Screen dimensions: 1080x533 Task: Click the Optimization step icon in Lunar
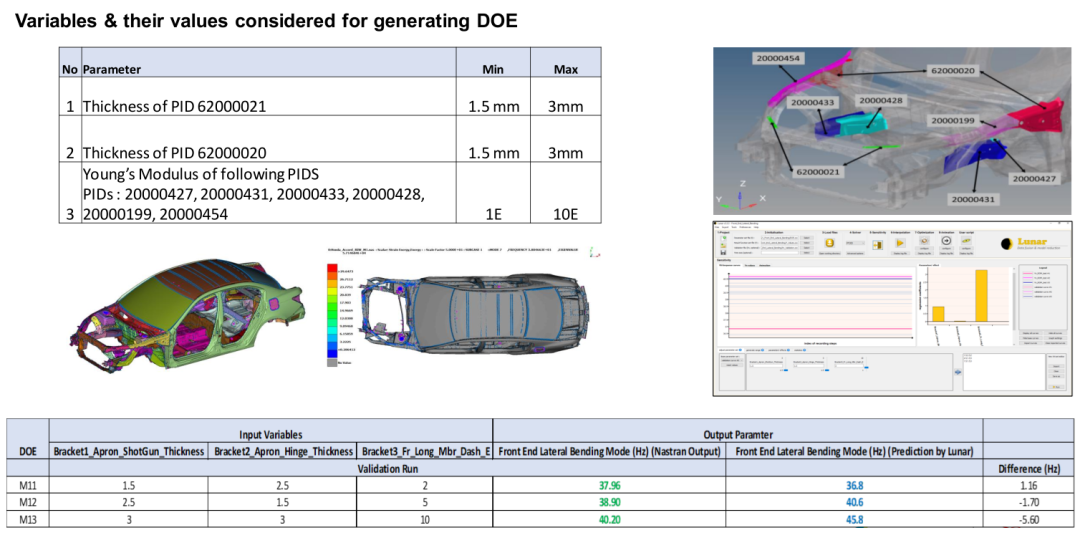coord(924,240)
